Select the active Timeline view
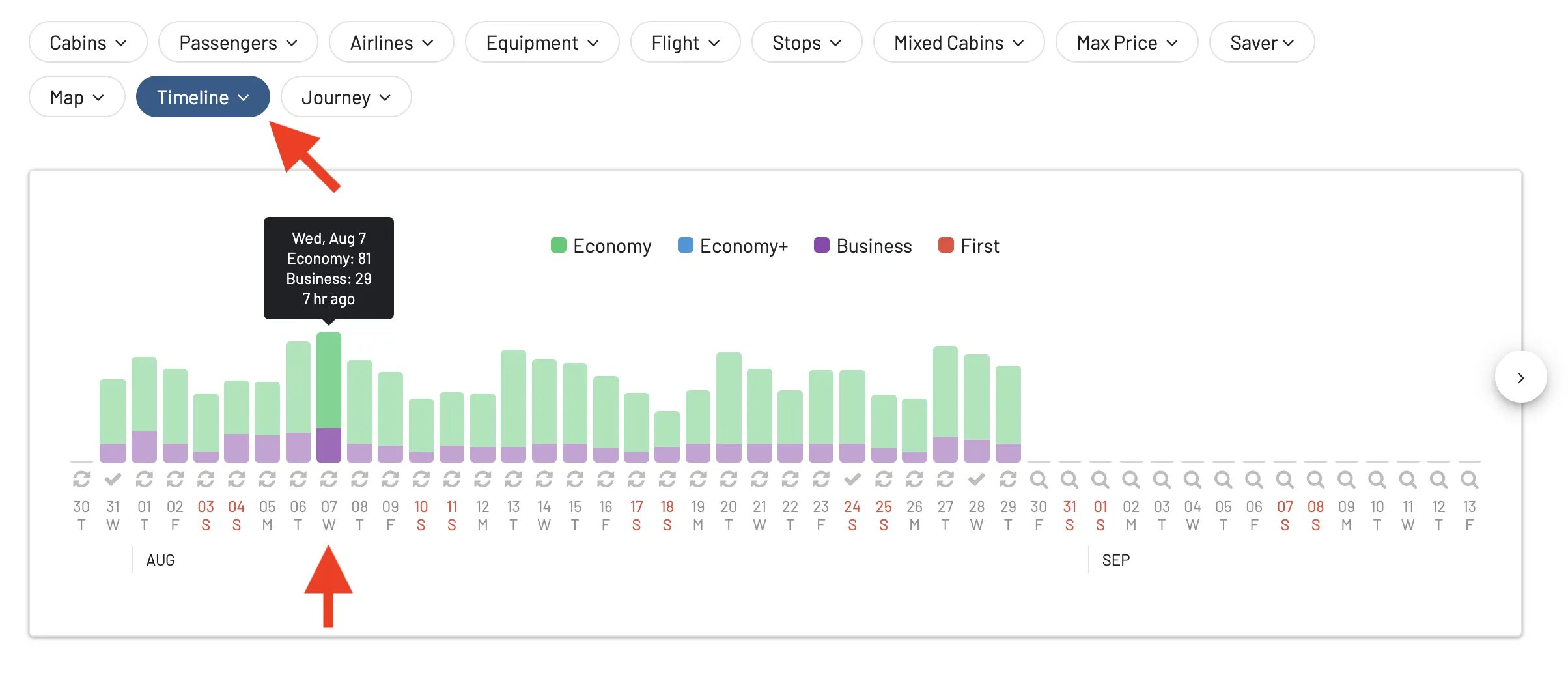 tap(203, 97)
